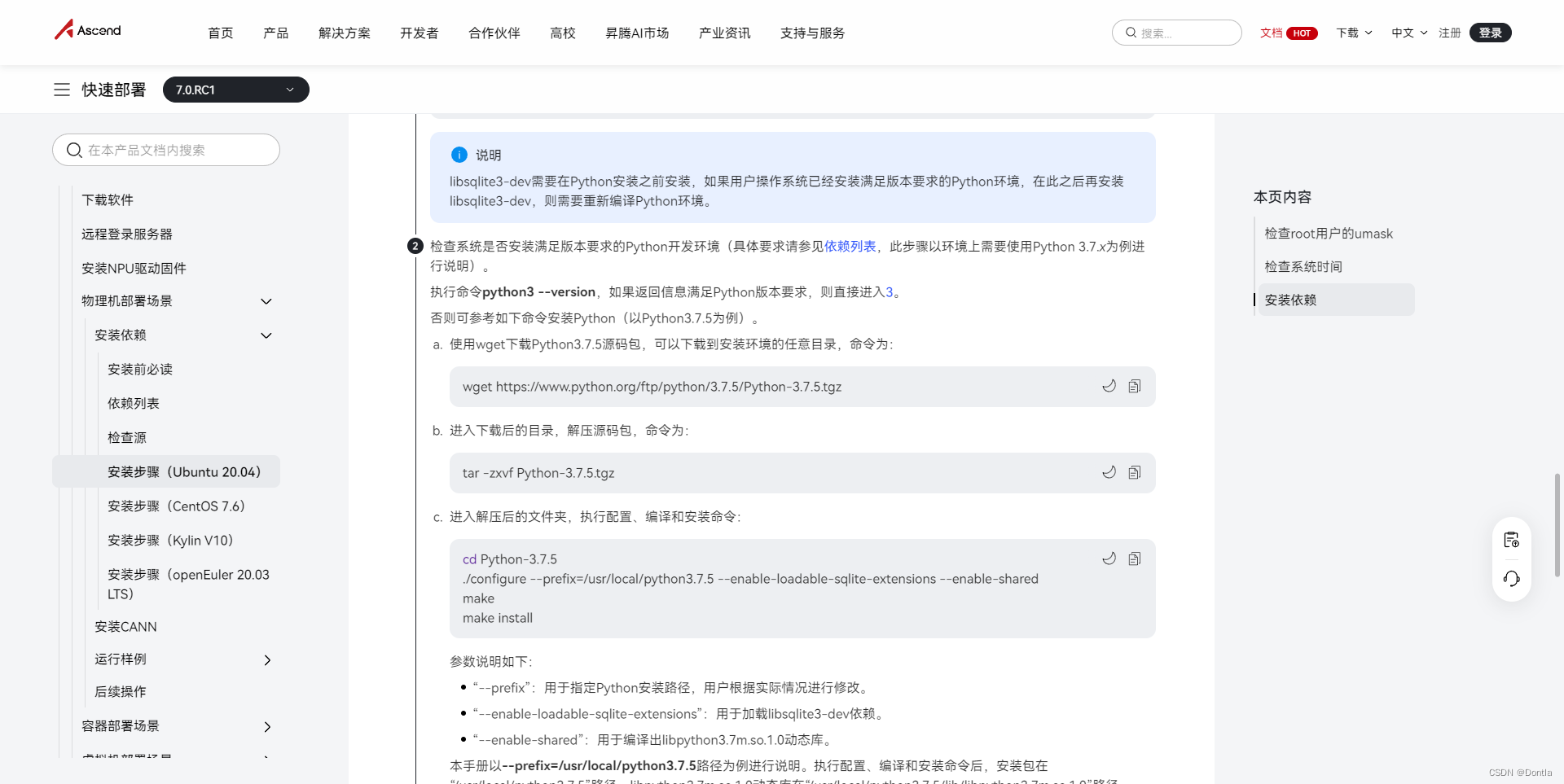Copy the make install code block
Screen dimensions: 1564x784
[1135, 558]
